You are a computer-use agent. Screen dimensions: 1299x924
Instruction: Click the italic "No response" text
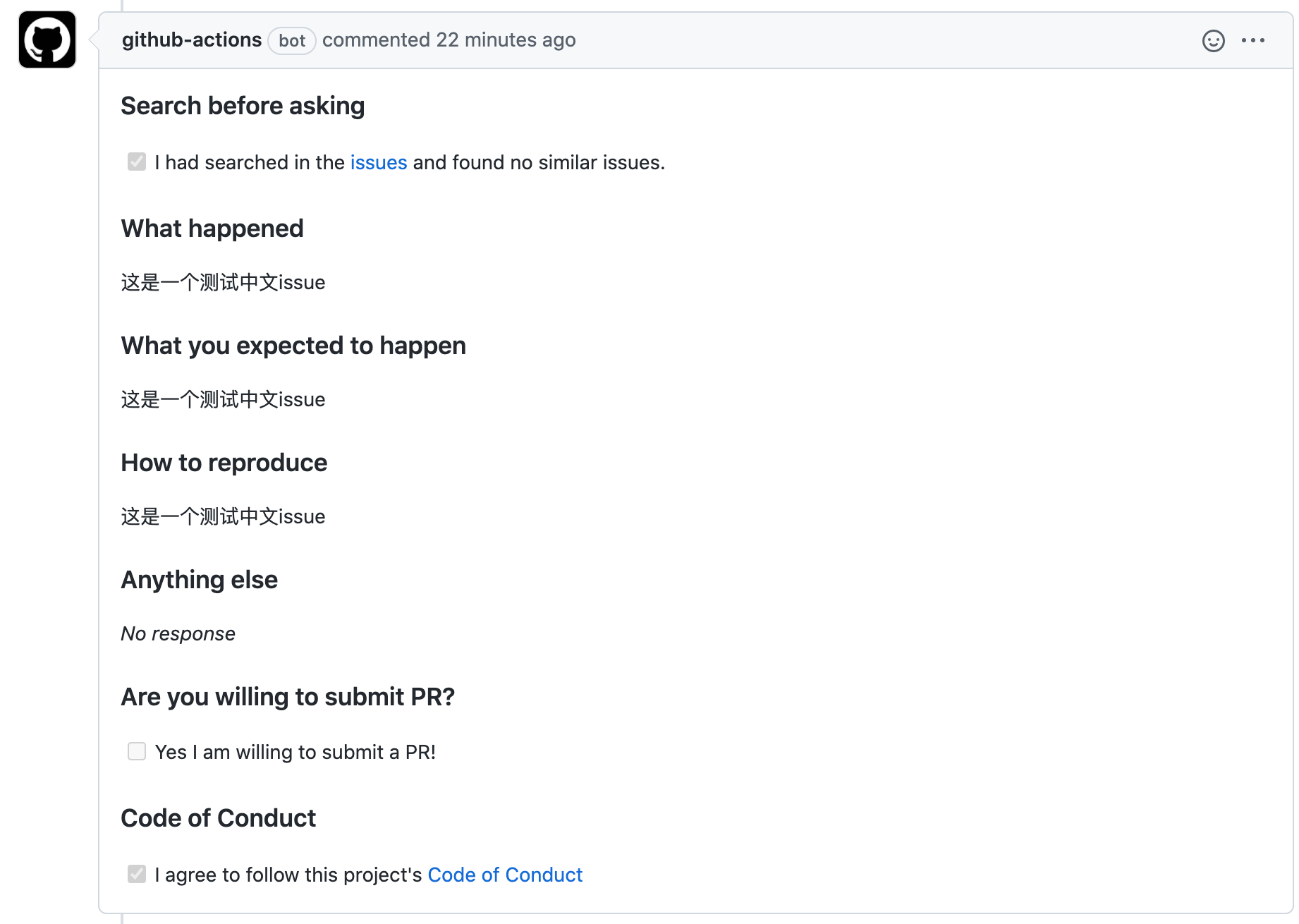tap(178, 634)
